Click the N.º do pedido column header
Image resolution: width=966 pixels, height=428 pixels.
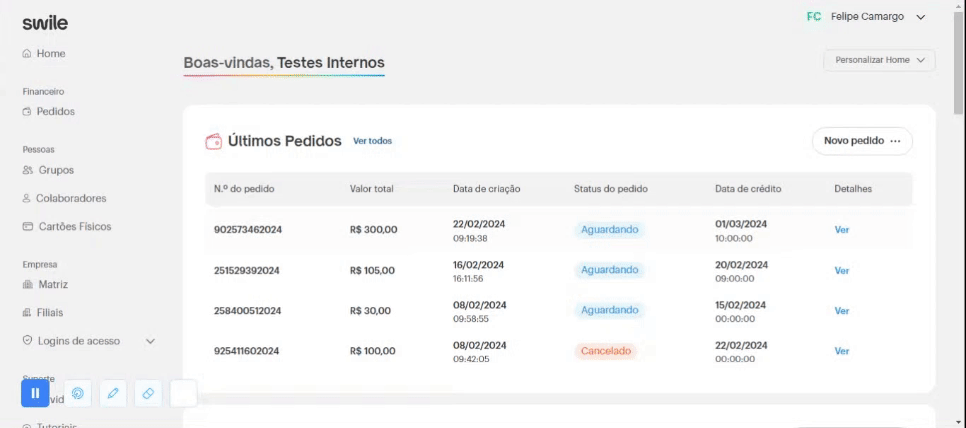coord(244,189)
